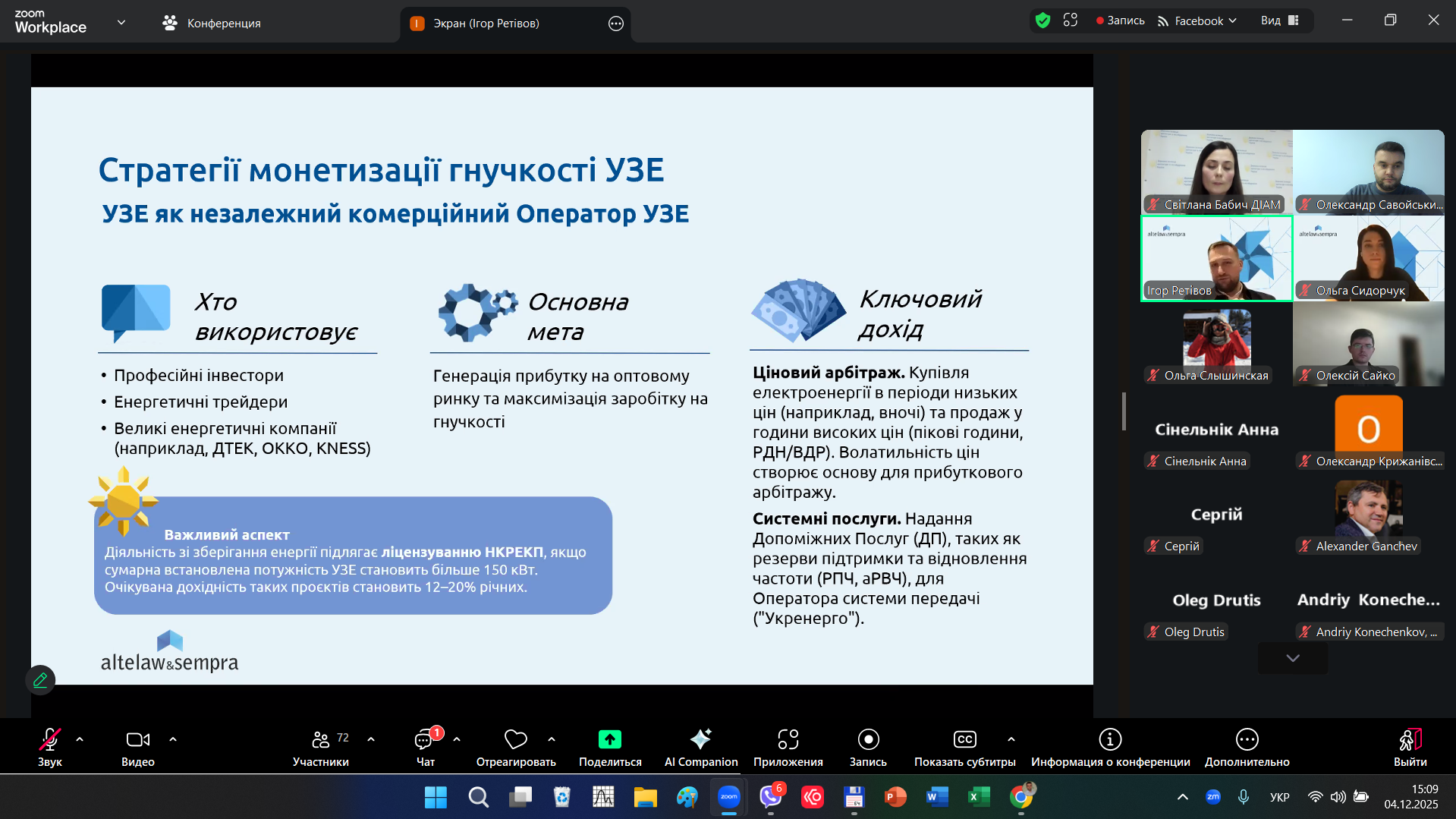This screenshot has height=819, width=1456.
Task: Open the AI Companion panel
Action: point(700,747)
